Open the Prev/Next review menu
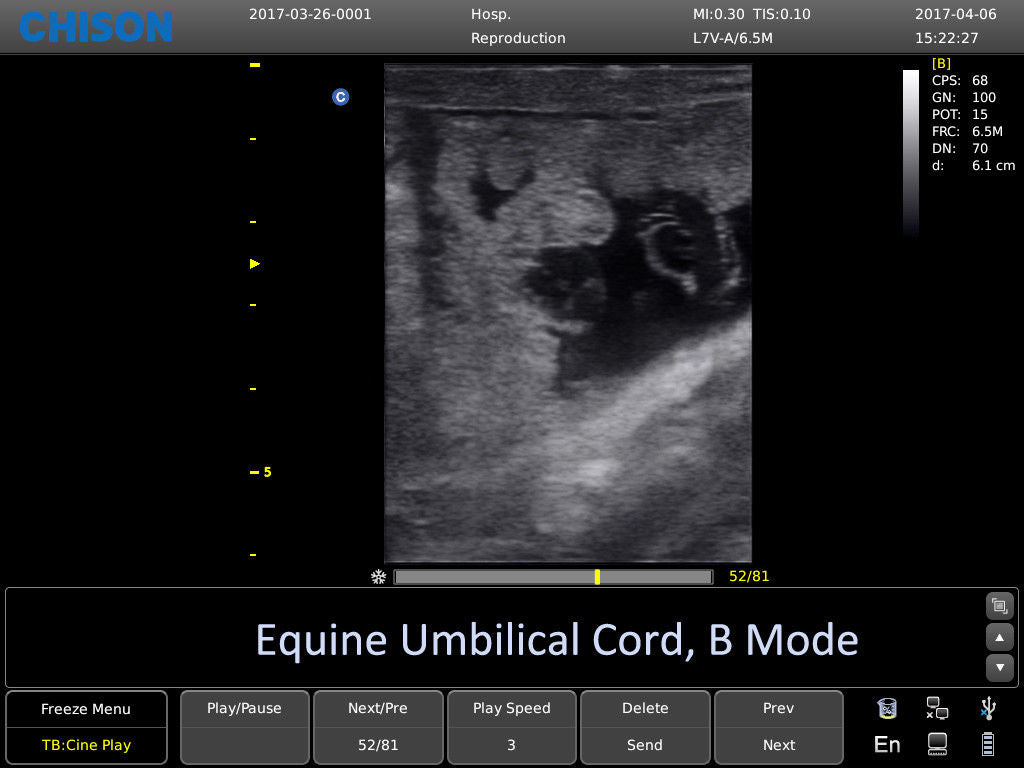The image size is (1024, 768). click(x=778, y=708)
